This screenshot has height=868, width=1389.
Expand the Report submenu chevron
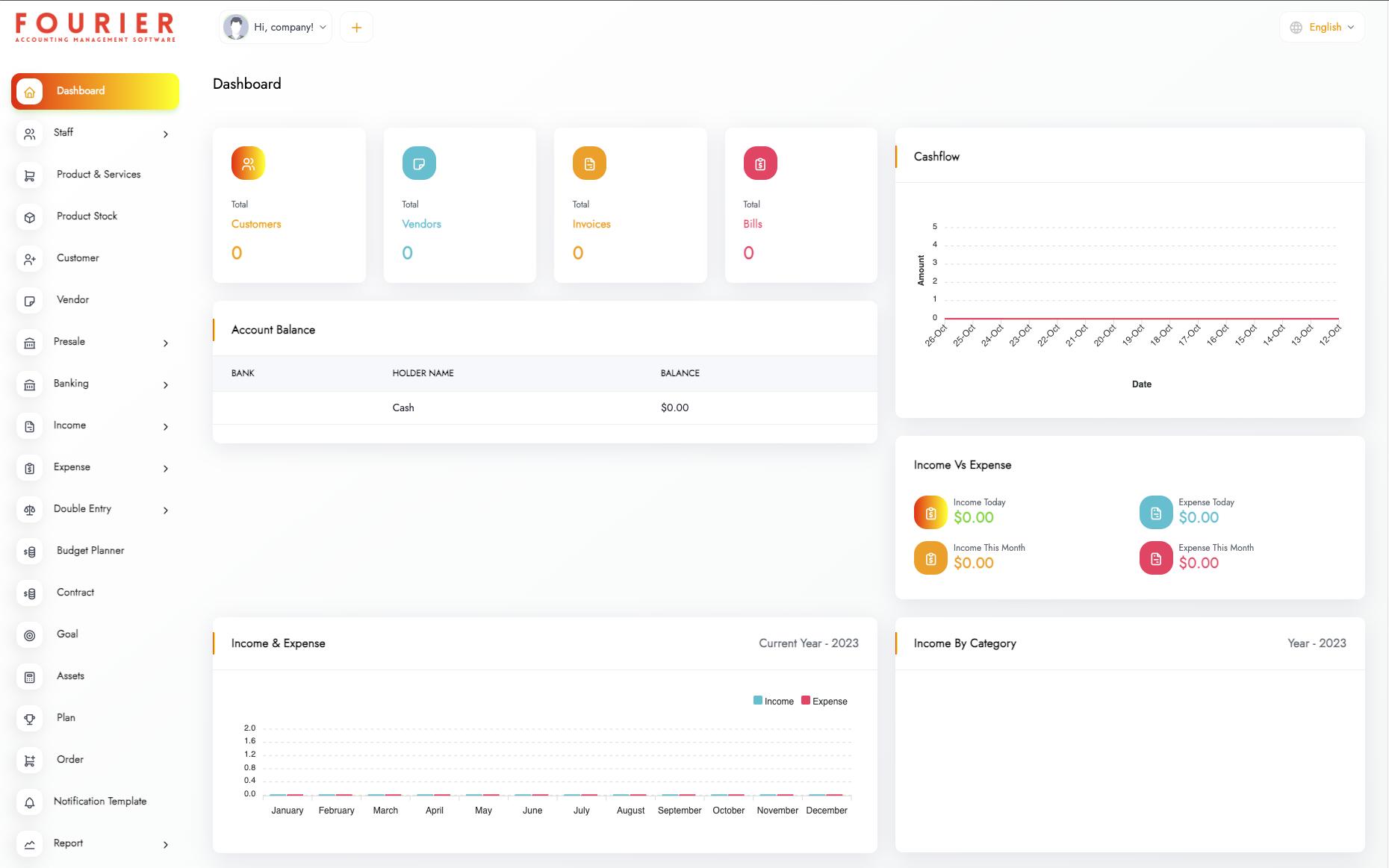pos(166,845)
